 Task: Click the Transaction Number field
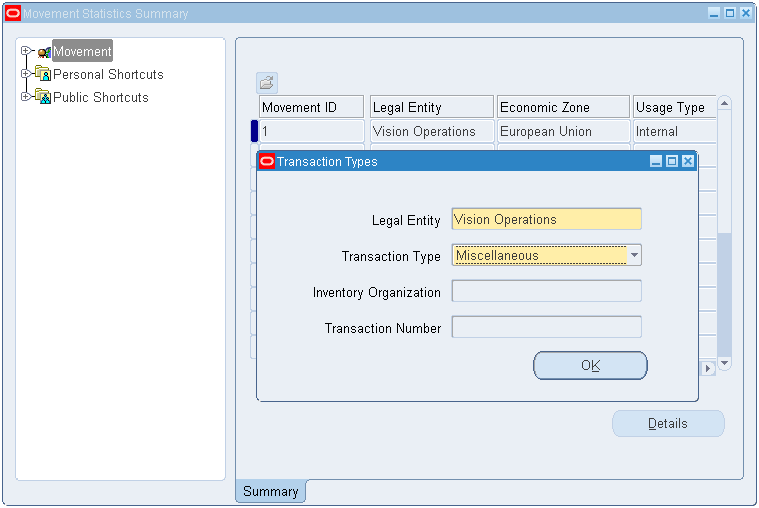click(546, 327)
